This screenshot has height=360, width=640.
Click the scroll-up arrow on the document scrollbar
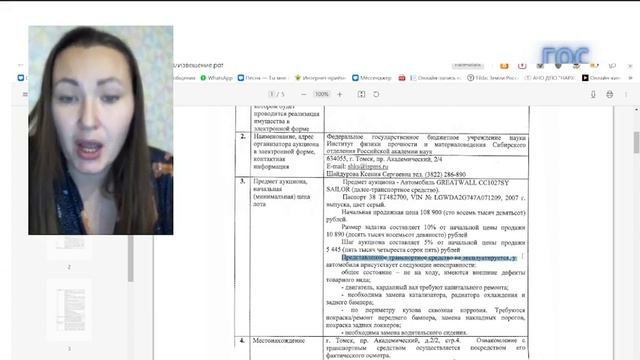pyautogui.click(x=636, y=109)
